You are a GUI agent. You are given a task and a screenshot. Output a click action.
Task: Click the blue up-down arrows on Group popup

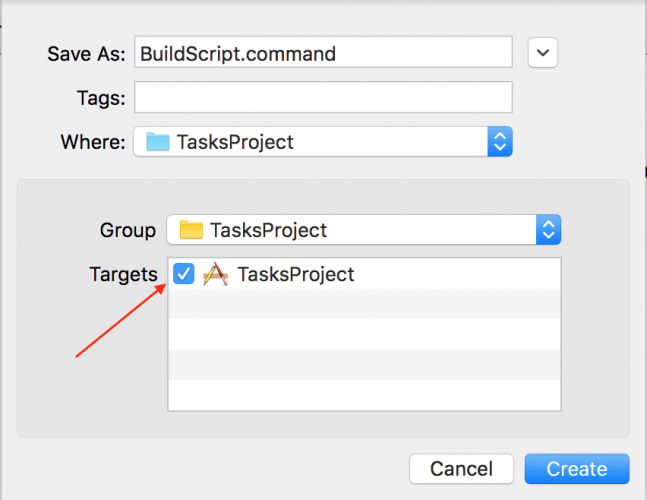pos(548,229)
